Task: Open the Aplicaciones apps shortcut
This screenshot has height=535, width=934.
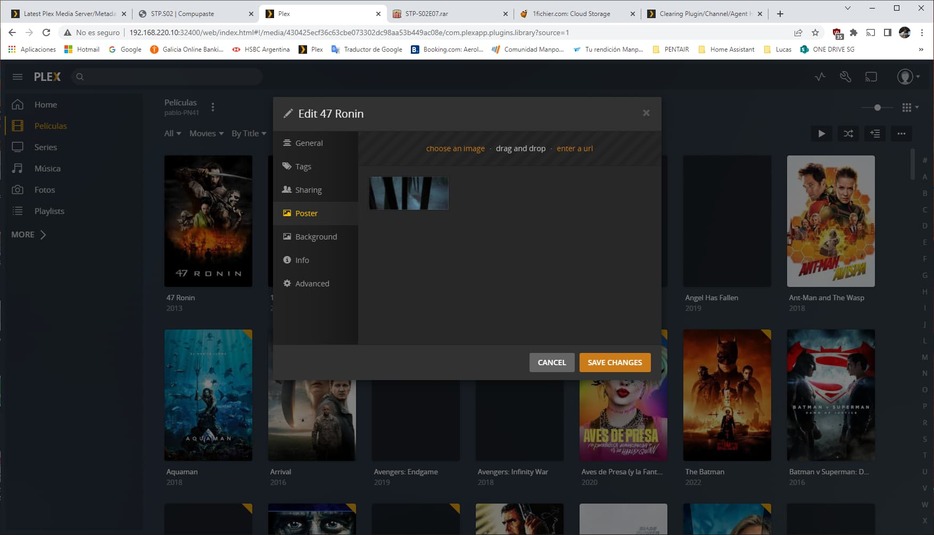Action: [32, 49]
